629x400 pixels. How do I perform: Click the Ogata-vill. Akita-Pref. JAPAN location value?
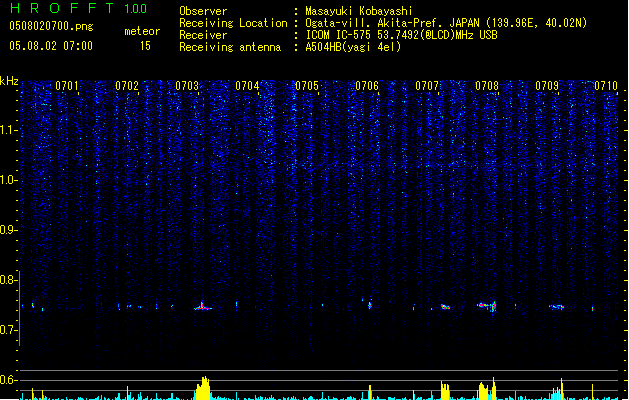click(x=446, y=23)
